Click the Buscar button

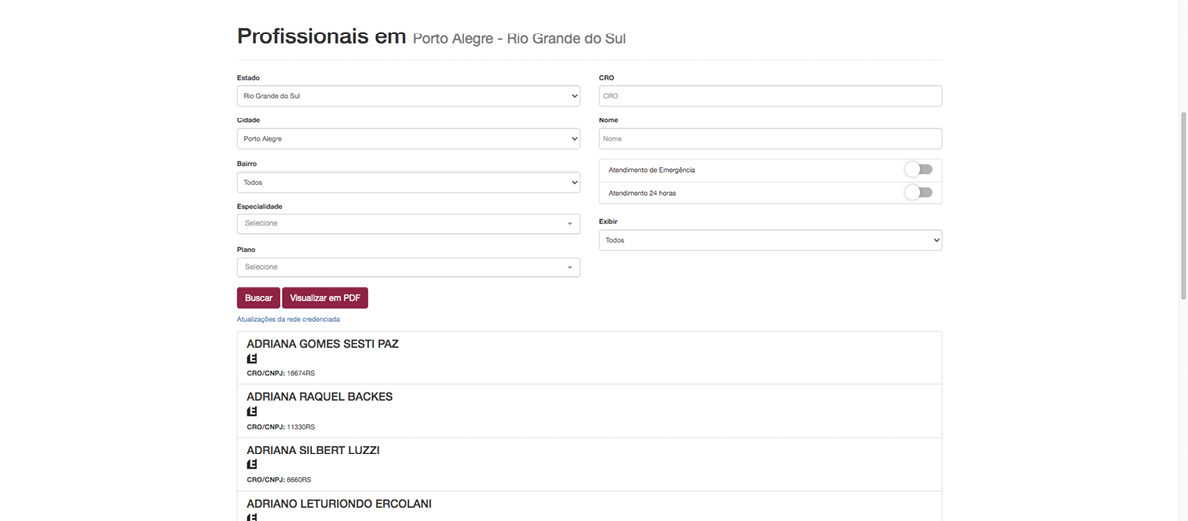click(x=258, y=298)
